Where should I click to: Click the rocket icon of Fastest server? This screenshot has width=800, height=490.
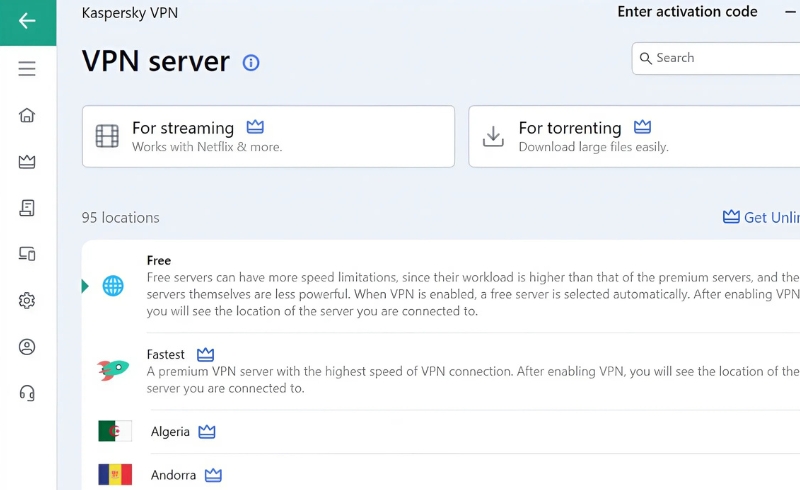[x=113, y=370]
